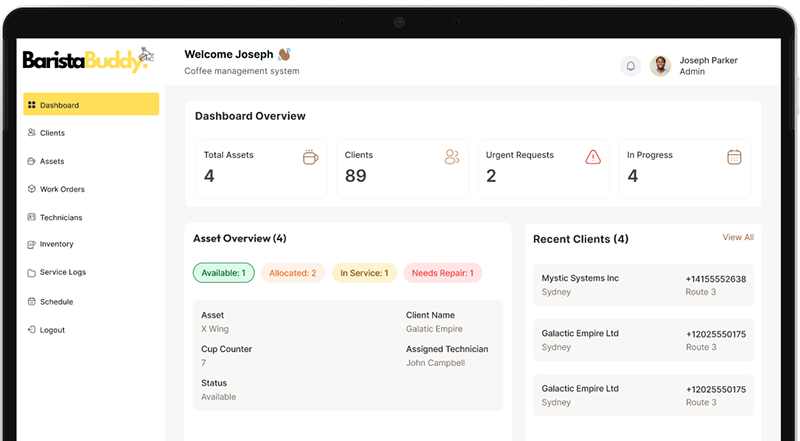The width and height of the screenshot is (800, 441).
Task: Click the Assets cup icon in sidebar
Action: coord(32,161)
